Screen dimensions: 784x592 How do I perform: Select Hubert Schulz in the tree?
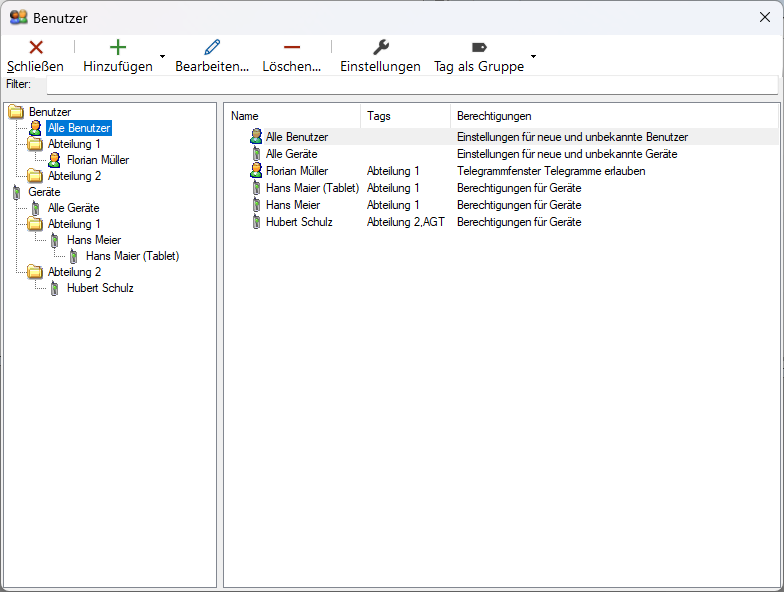point(100,288)
